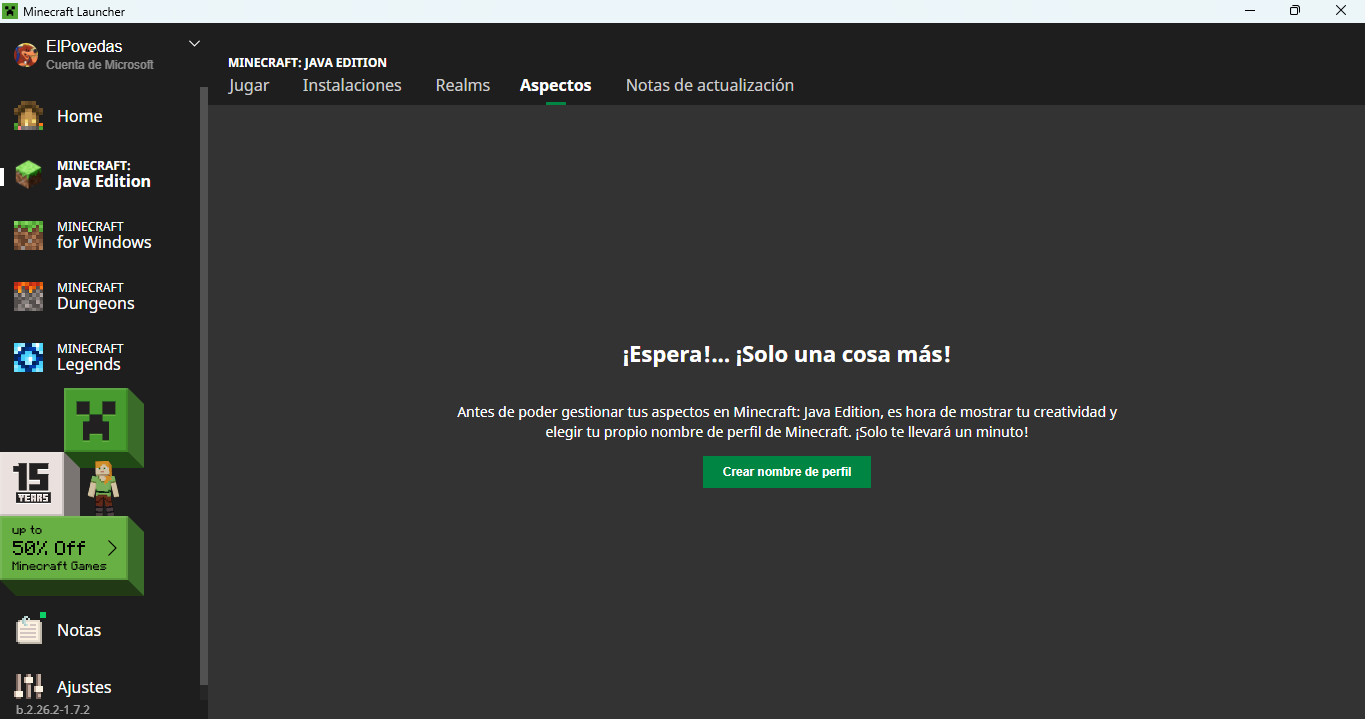Click the Notas clipboard icon
Image resolution: width=1365 pixels, height=719 pixels.
[x=29, y=630]
